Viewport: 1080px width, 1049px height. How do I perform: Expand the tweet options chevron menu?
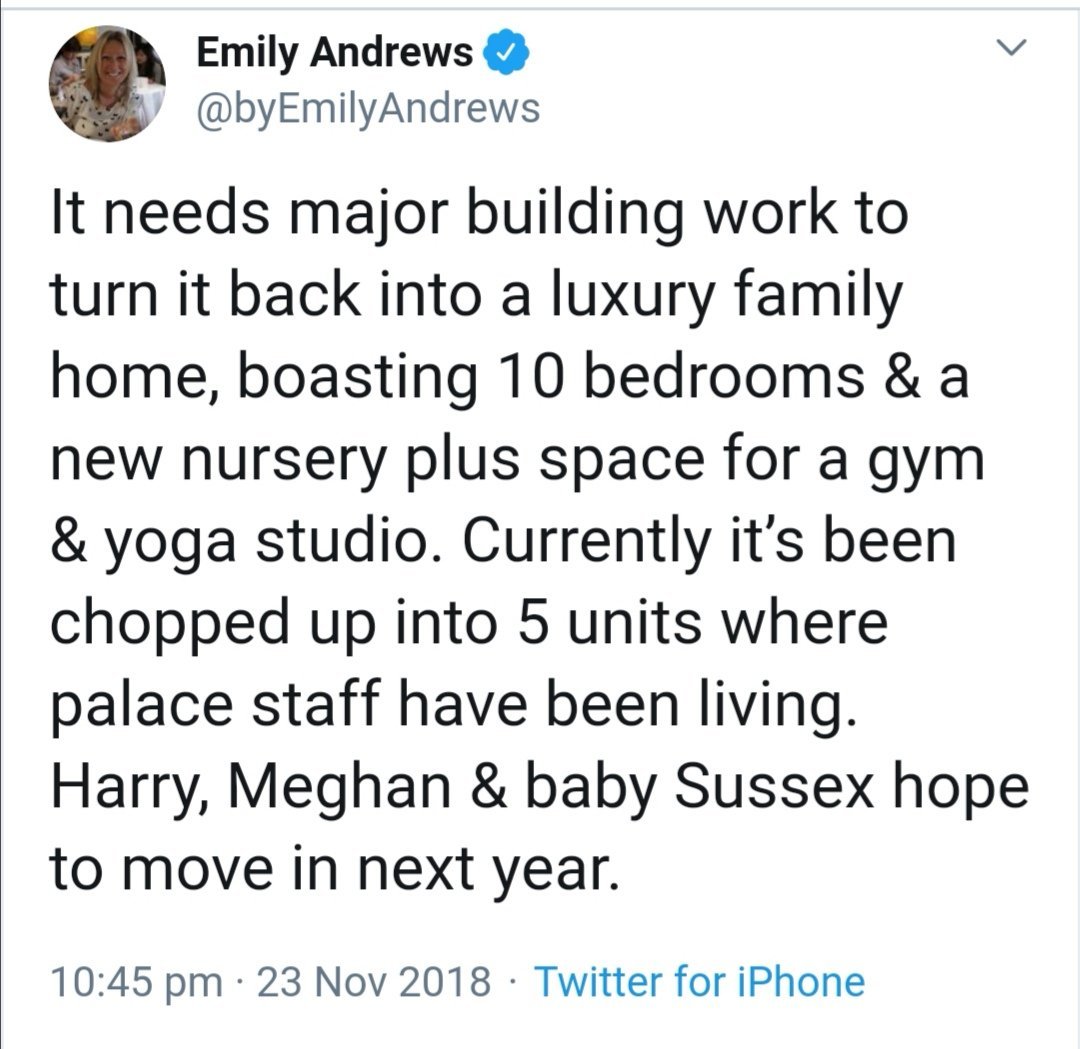(x=1014, y=47)
